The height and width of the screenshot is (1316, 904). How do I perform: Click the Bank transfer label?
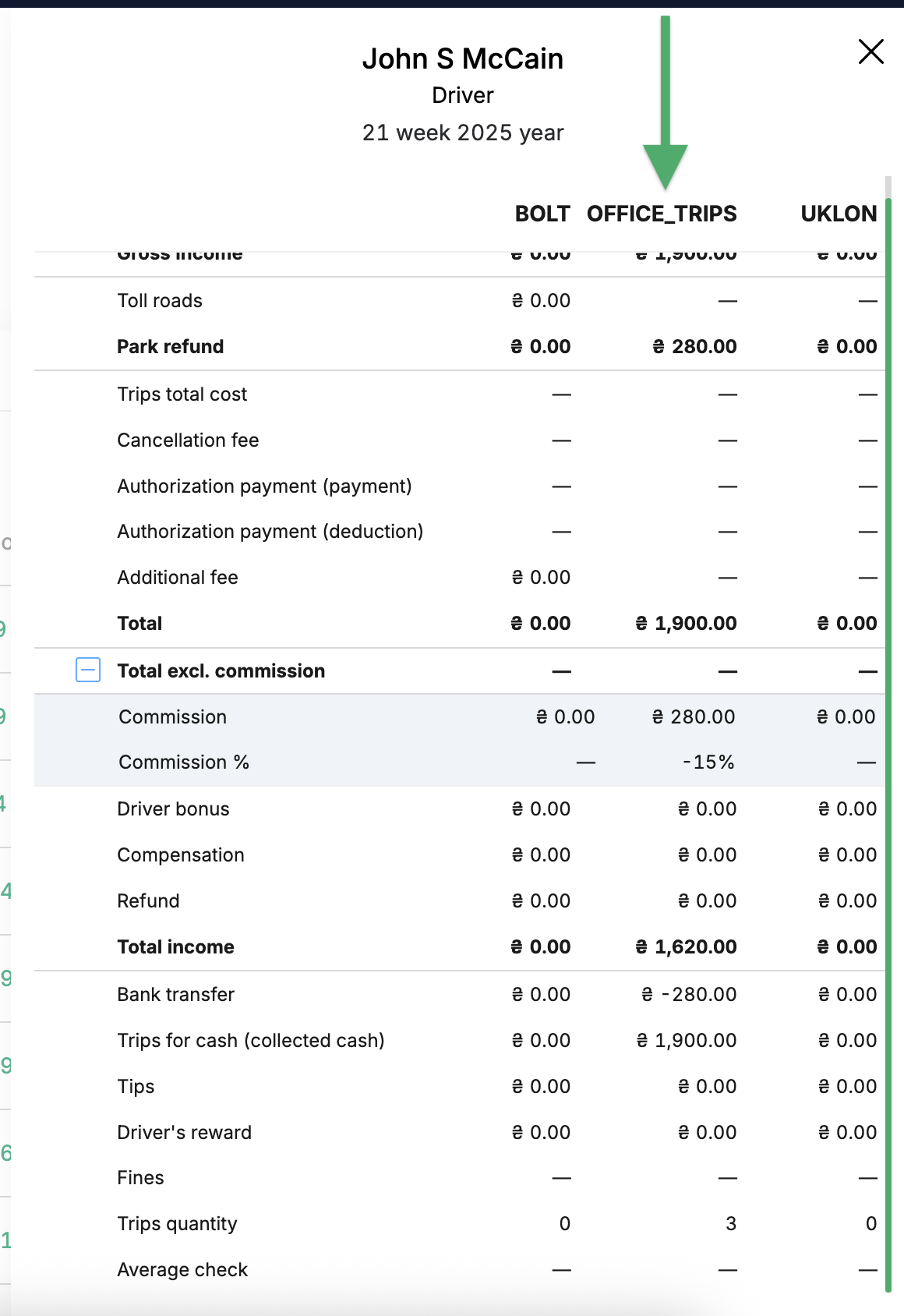click(x=176, y=995)
